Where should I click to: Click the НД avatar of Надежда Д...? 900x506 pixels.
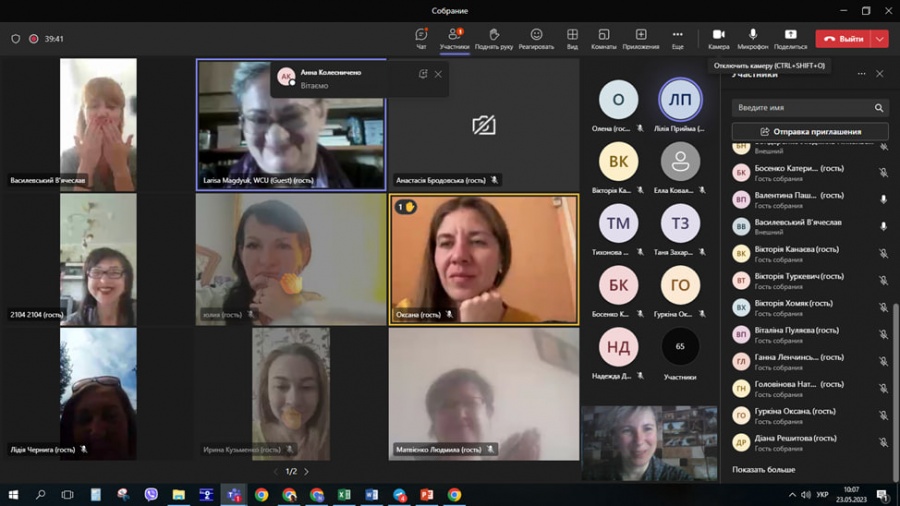click(618, 347)
